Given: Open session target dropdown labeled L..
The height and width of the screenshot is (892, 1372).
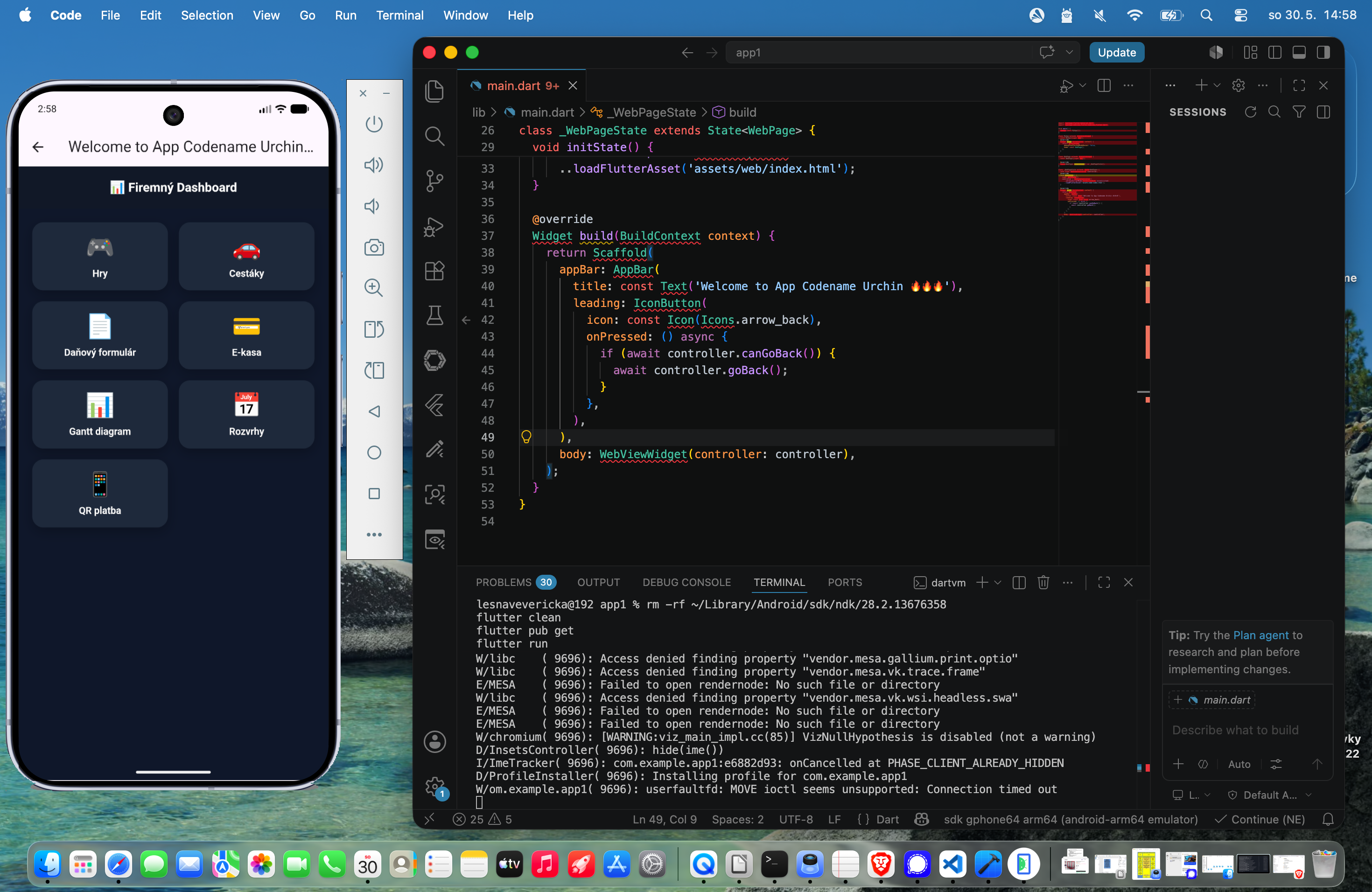Looking at the screenshot, I should pos(1191,795).
